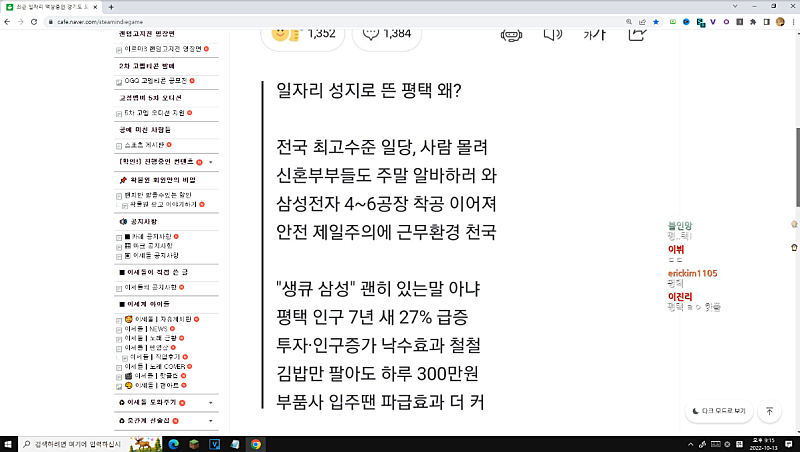The image size is (800, 452).
Task: Open the OGQ 고멤티콘 공모전 board
Action: click(x=156, y=81)
